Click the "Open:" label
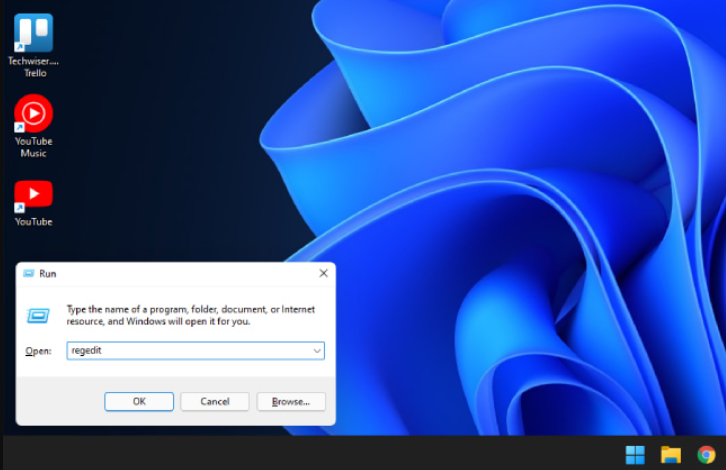726x470 pixels. click(x=38, y=351)
